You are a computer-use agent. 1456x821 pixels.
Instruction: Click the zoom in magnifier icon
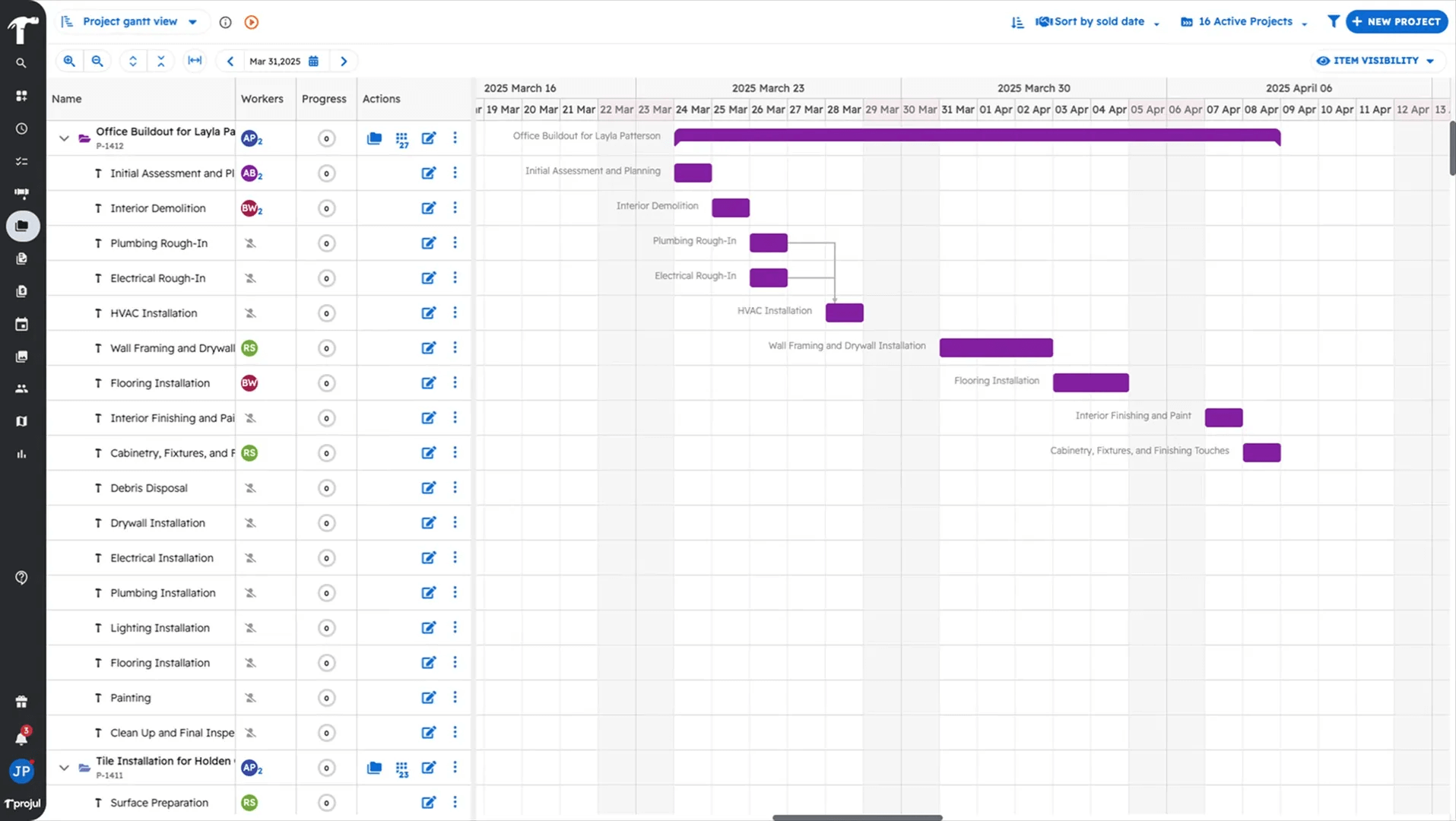coord(69,61)
